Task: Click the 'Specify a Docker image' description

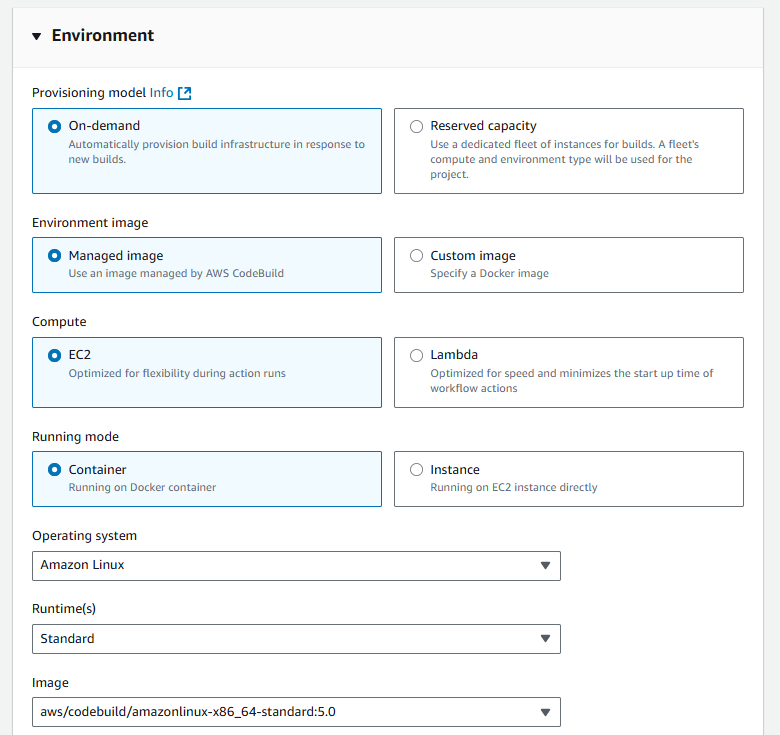Action: 489,274
